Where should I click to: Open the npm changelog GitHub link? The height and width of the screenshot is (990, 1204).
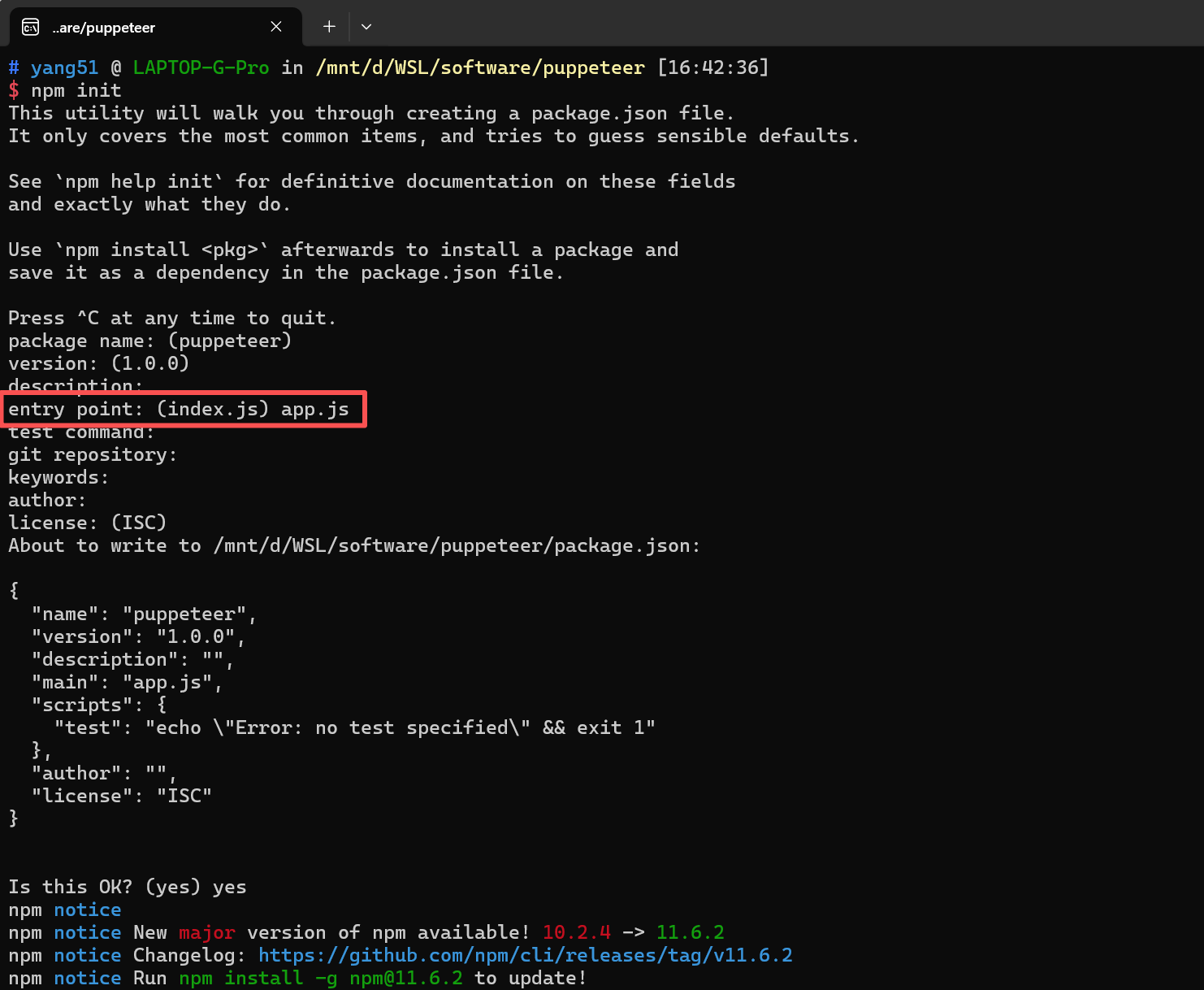pos(526,955)
